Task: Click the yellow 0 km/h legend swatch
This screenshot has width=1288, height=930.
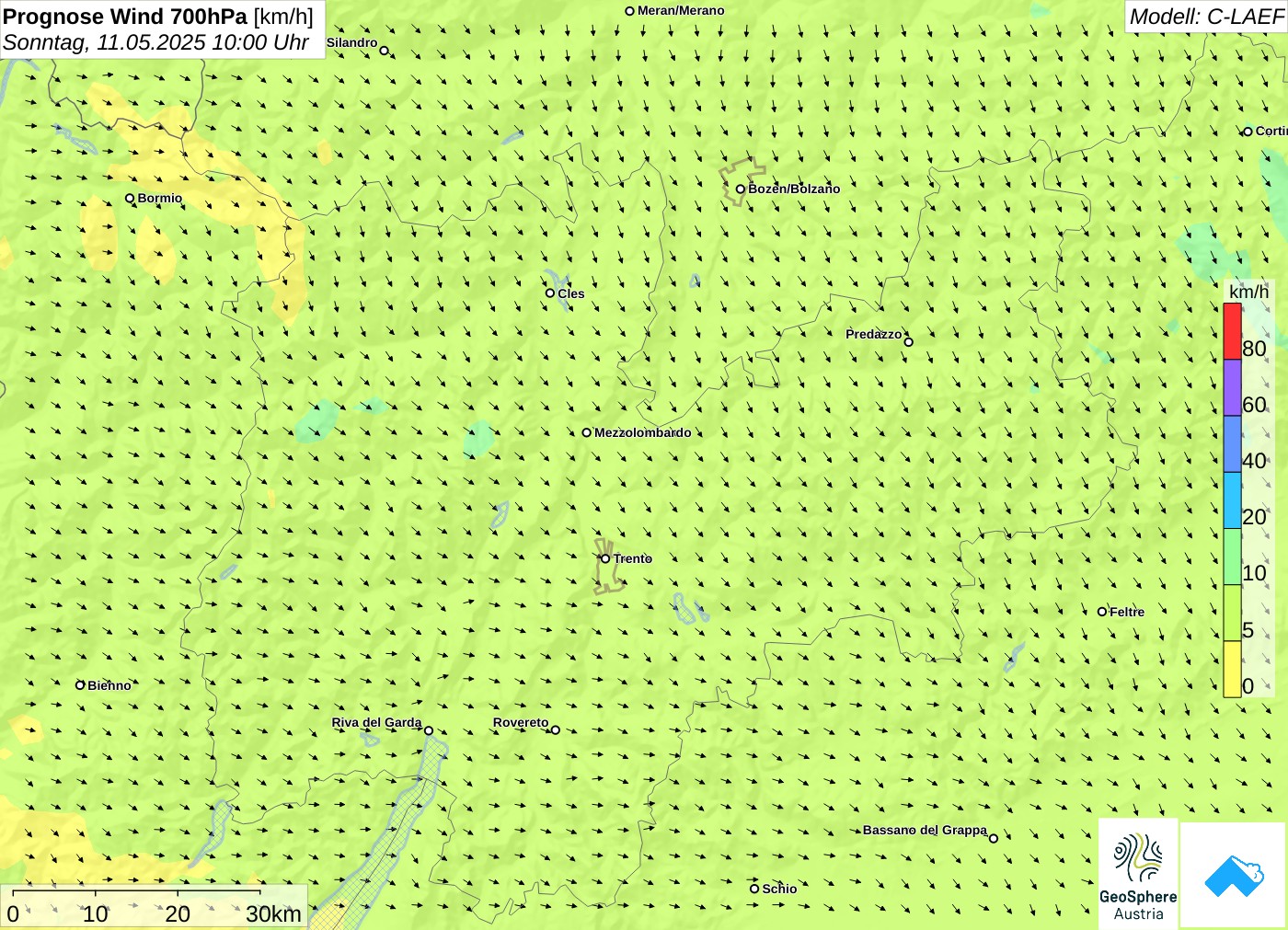Action: (1232, 669)
